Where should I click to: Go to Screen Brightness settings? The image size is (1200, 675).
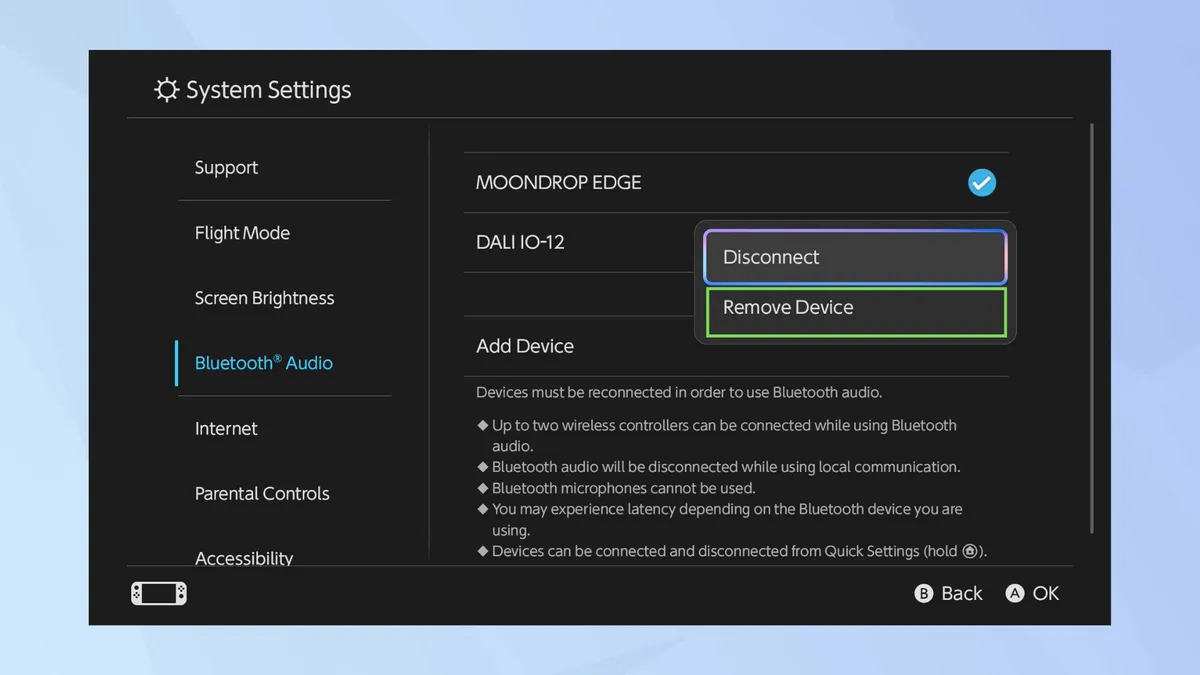[x=264, y=298]
